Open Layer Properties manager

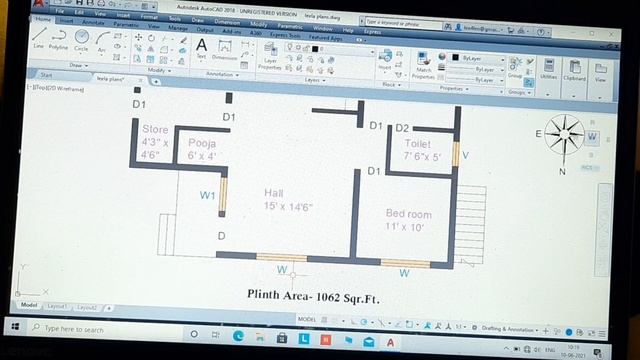point(270,56)
